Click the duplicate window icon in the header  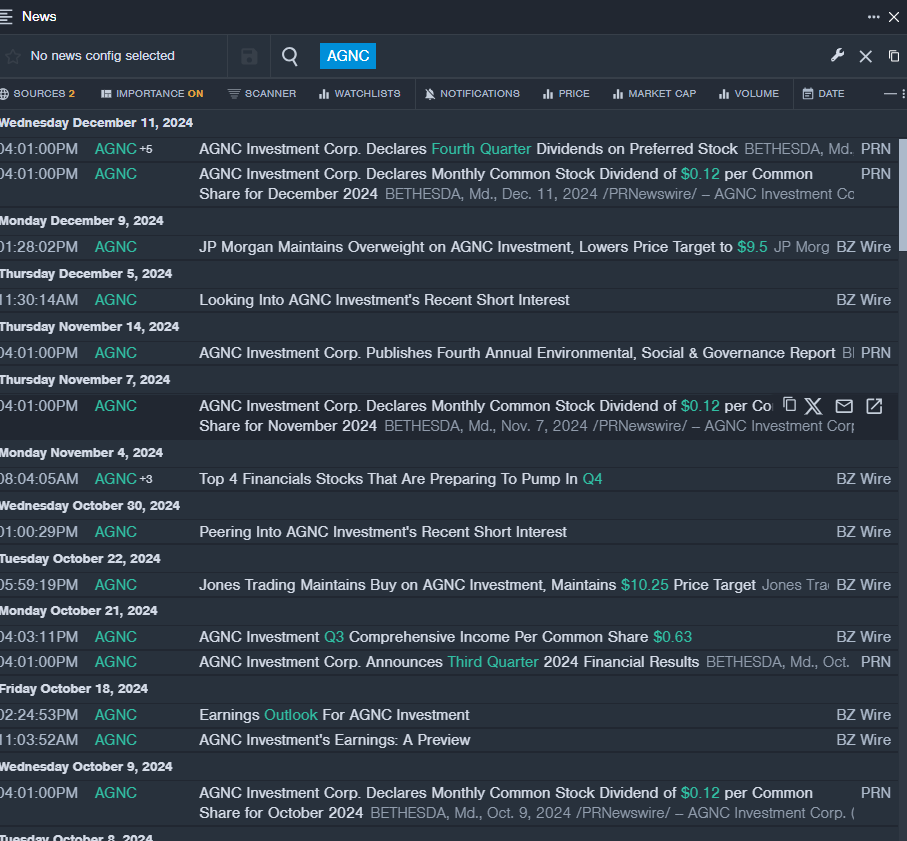(894, 56)
